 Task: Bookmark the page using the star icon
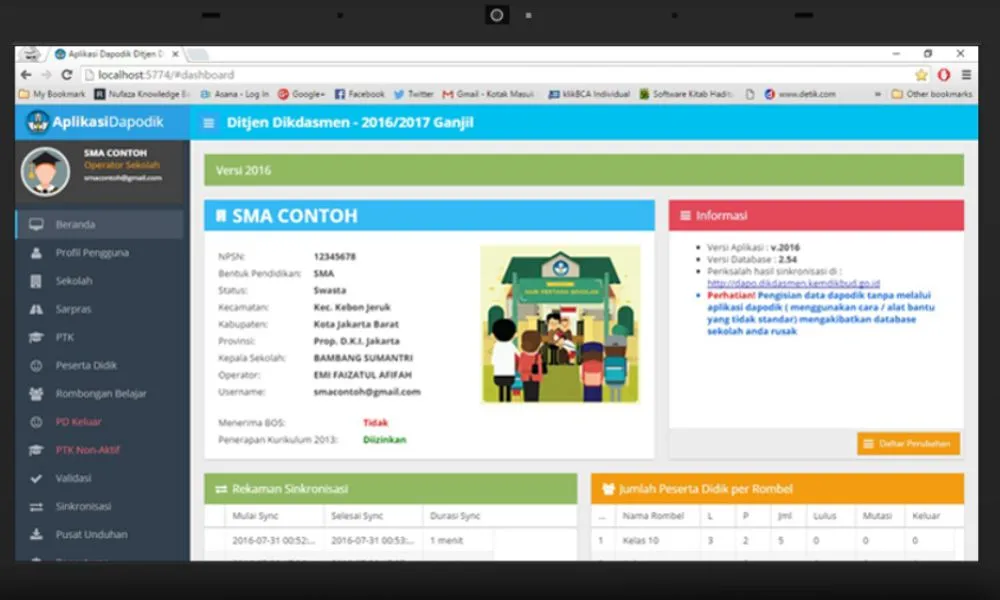tap(920, 74)
